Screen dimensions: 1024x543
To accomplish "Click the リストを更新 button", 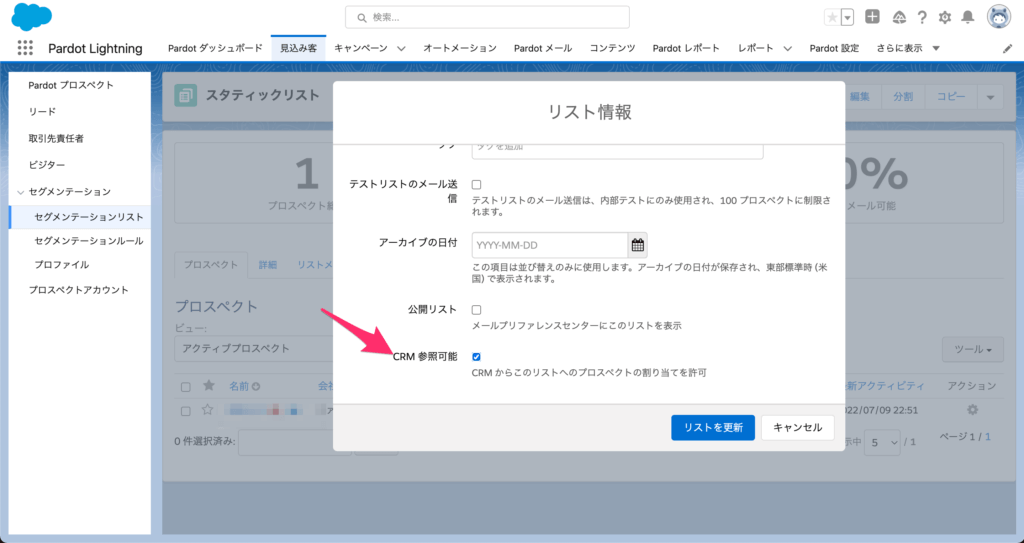I will 712,428.
